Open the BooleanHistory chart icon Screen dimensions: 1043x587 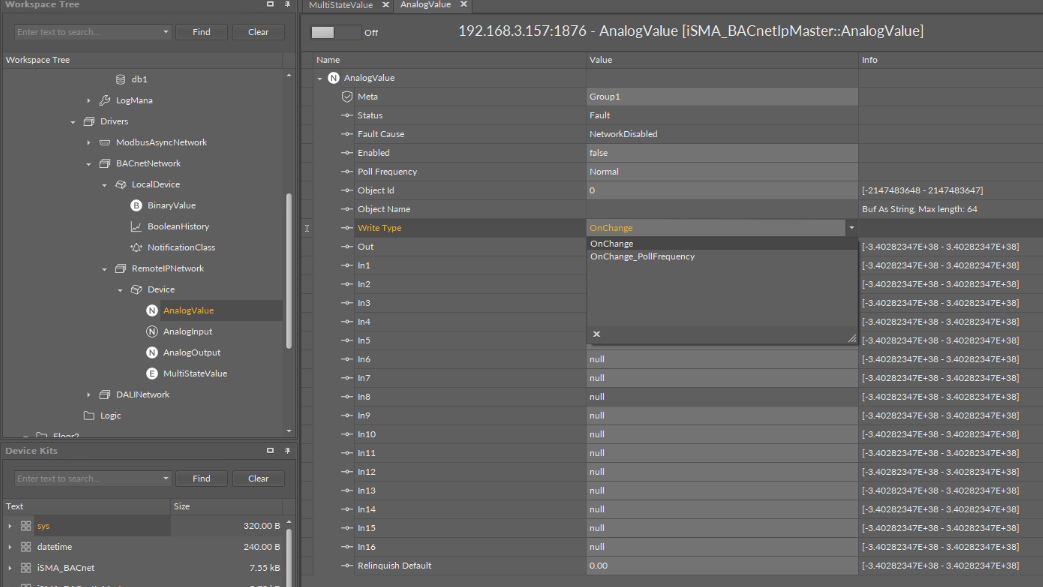pos(136,226)
